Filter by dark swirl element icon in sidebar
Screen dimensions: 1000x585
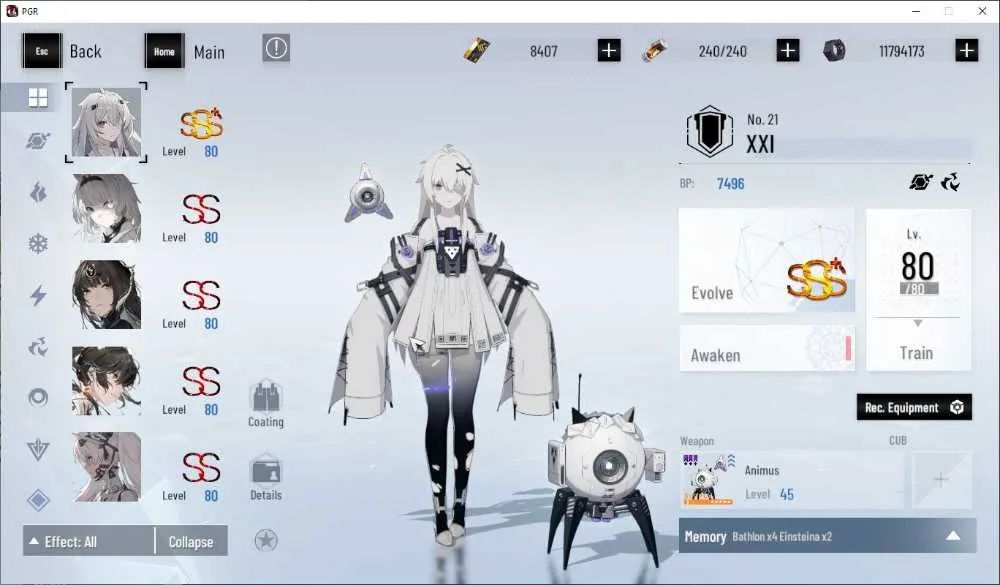(x=38, y=347)
